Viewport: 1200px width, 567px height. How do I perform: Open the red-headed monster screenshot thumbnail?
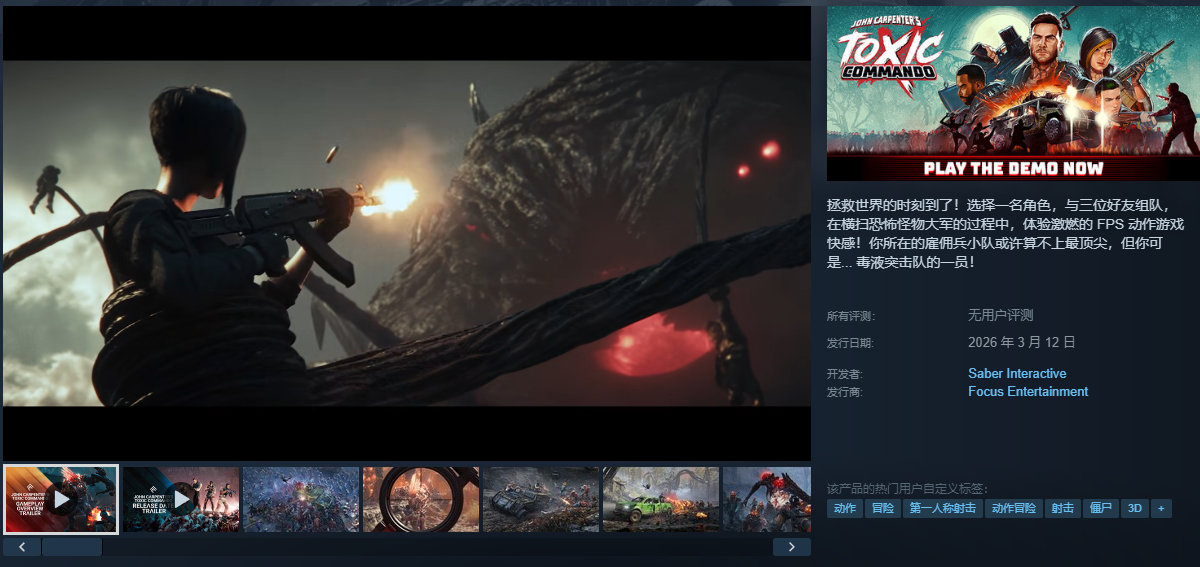766,499
